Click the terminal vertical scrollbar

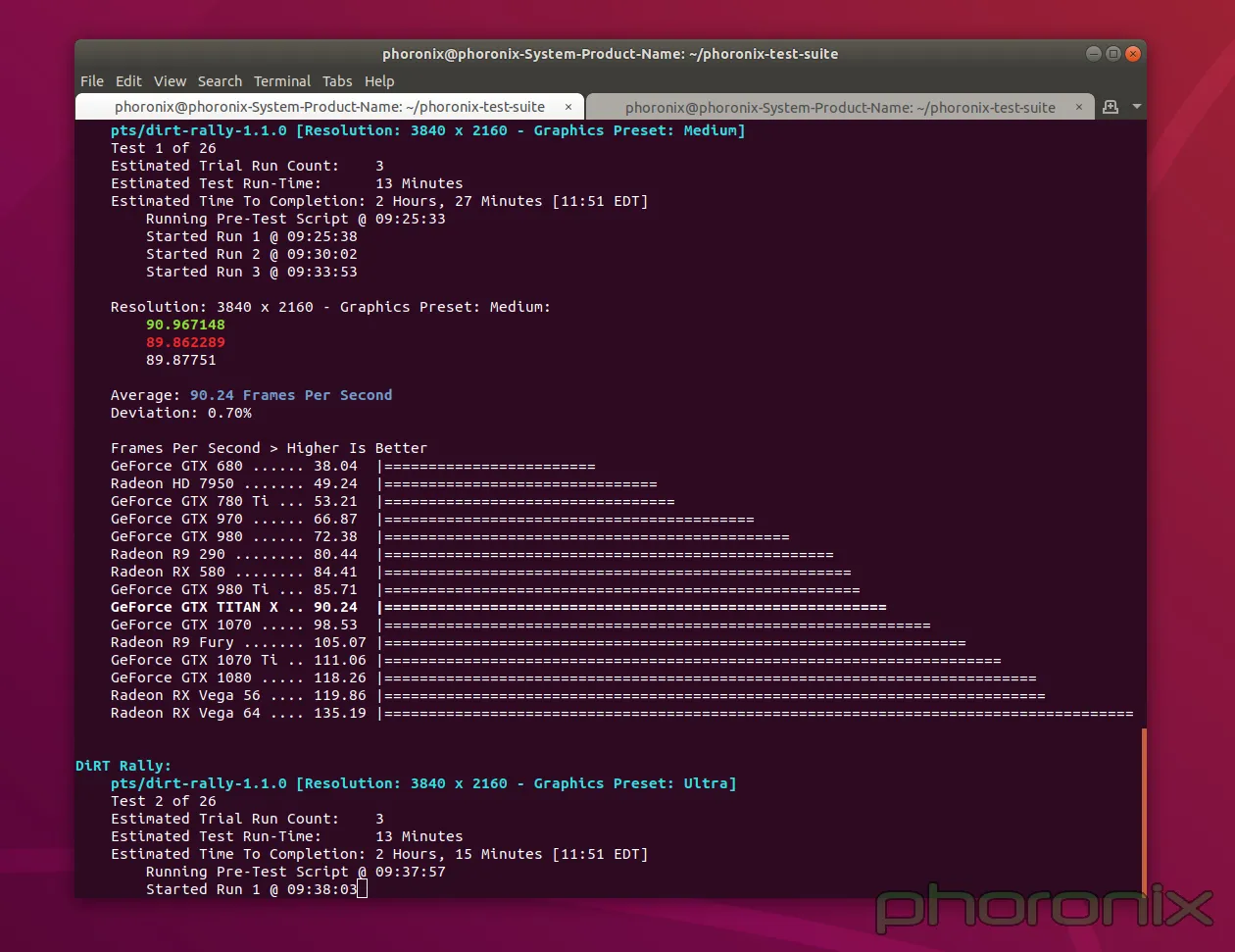1144,812
